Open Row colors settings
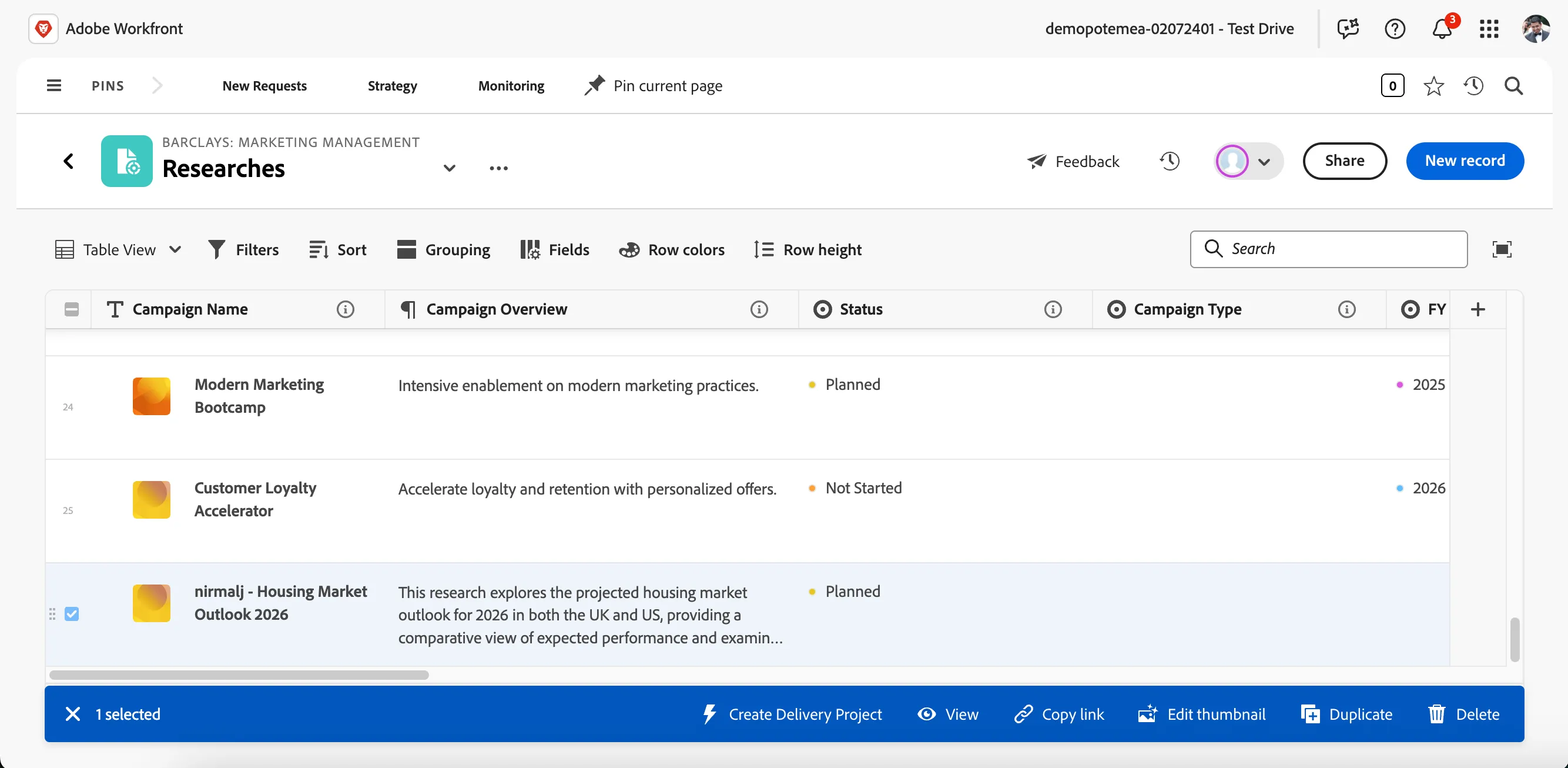Viewport: 1568px width, 768px height. click(x=672, y=250)
